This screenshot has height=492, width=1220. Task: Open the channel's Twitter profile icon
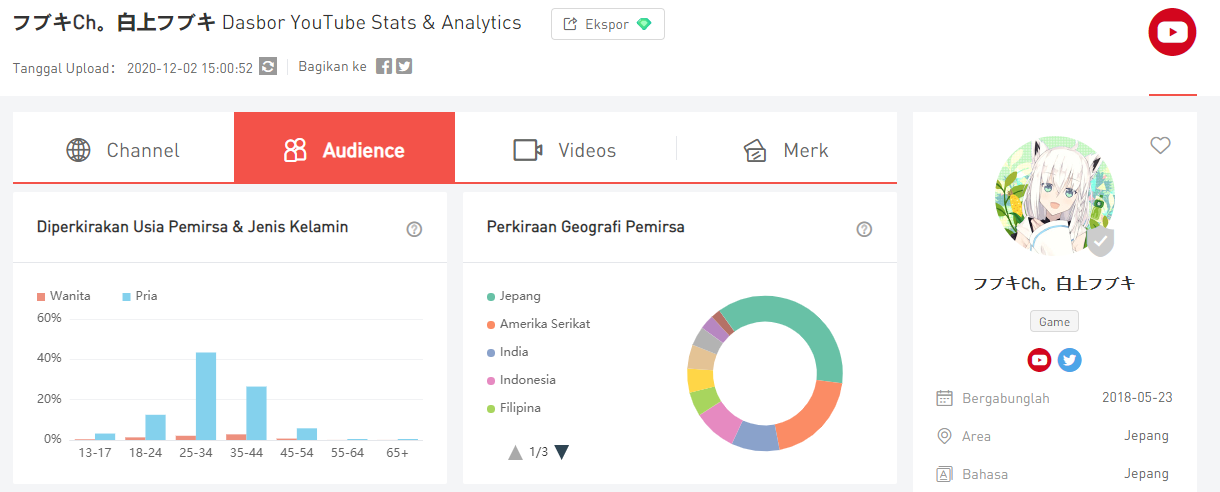click(1069, 360)
